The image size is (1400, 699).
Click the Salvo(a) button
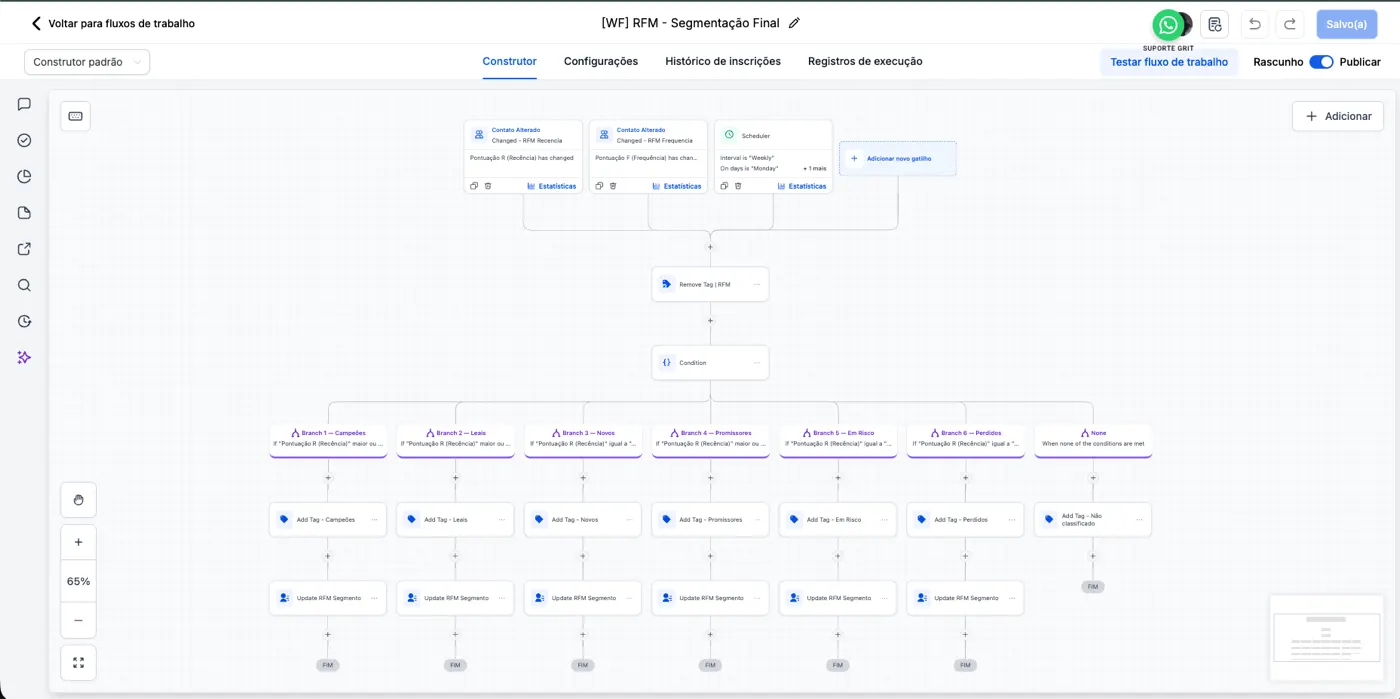coord(1346,24)
